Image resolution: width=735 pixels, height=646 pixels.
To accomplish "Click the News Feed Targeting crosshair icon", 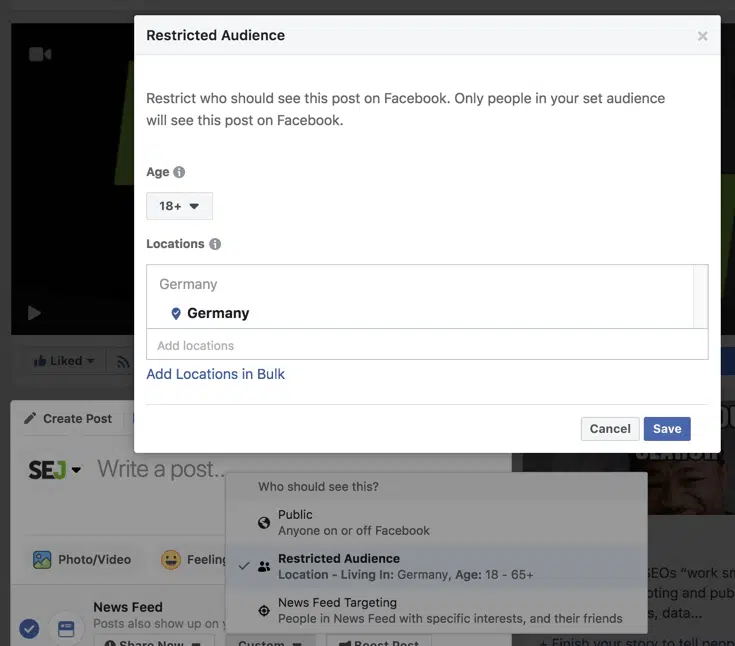I will (x=264, y=610).
